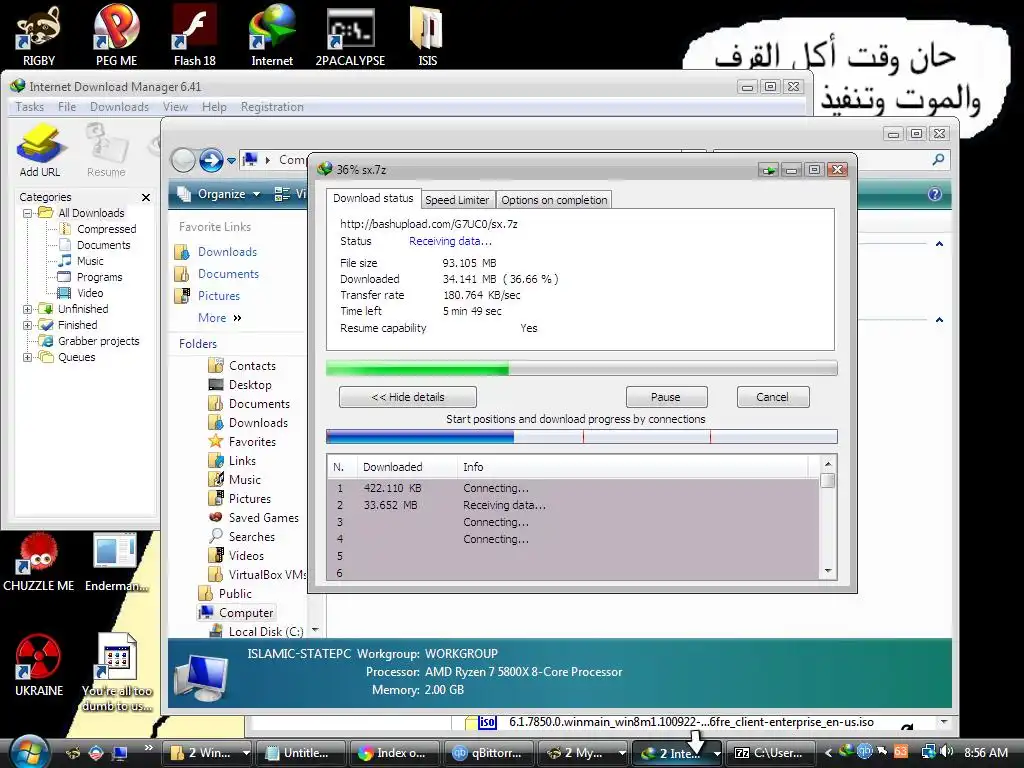Expand quick launch overflow chevron on taskbar

[148, 747]
